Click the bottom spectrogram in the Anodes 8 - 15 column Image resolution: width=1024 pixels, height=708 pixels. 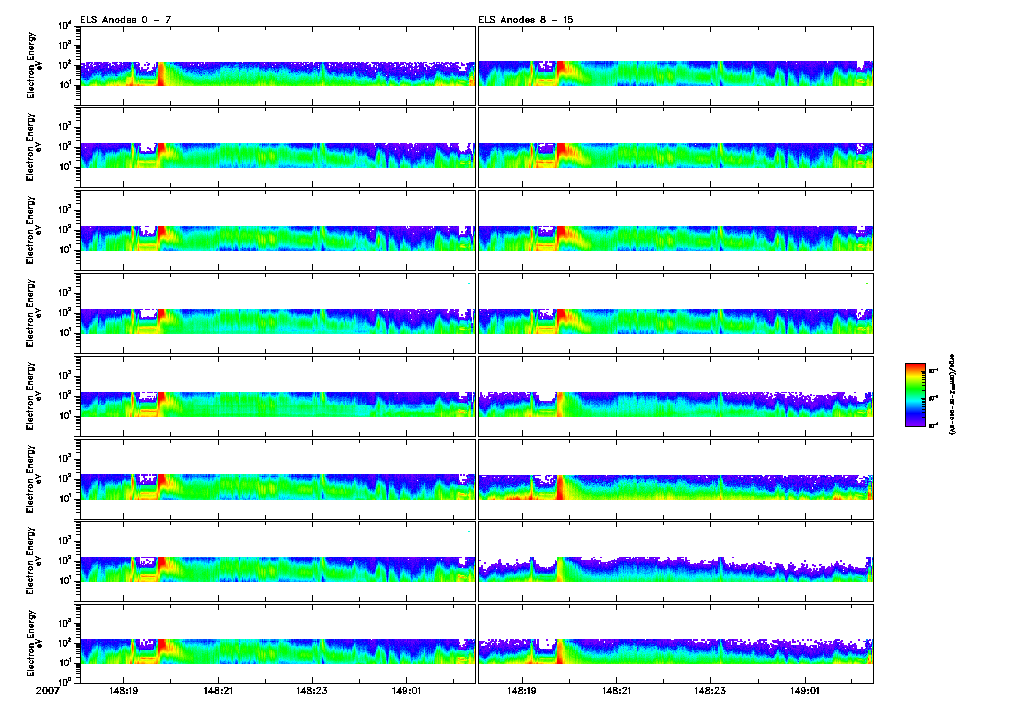(x=676, y=643)
